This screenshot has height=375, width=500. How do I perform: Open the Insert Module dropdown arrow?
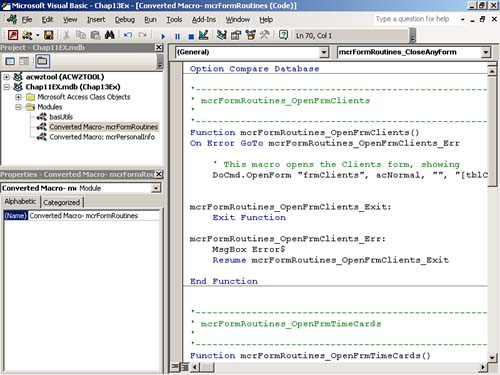pos(38,35)
